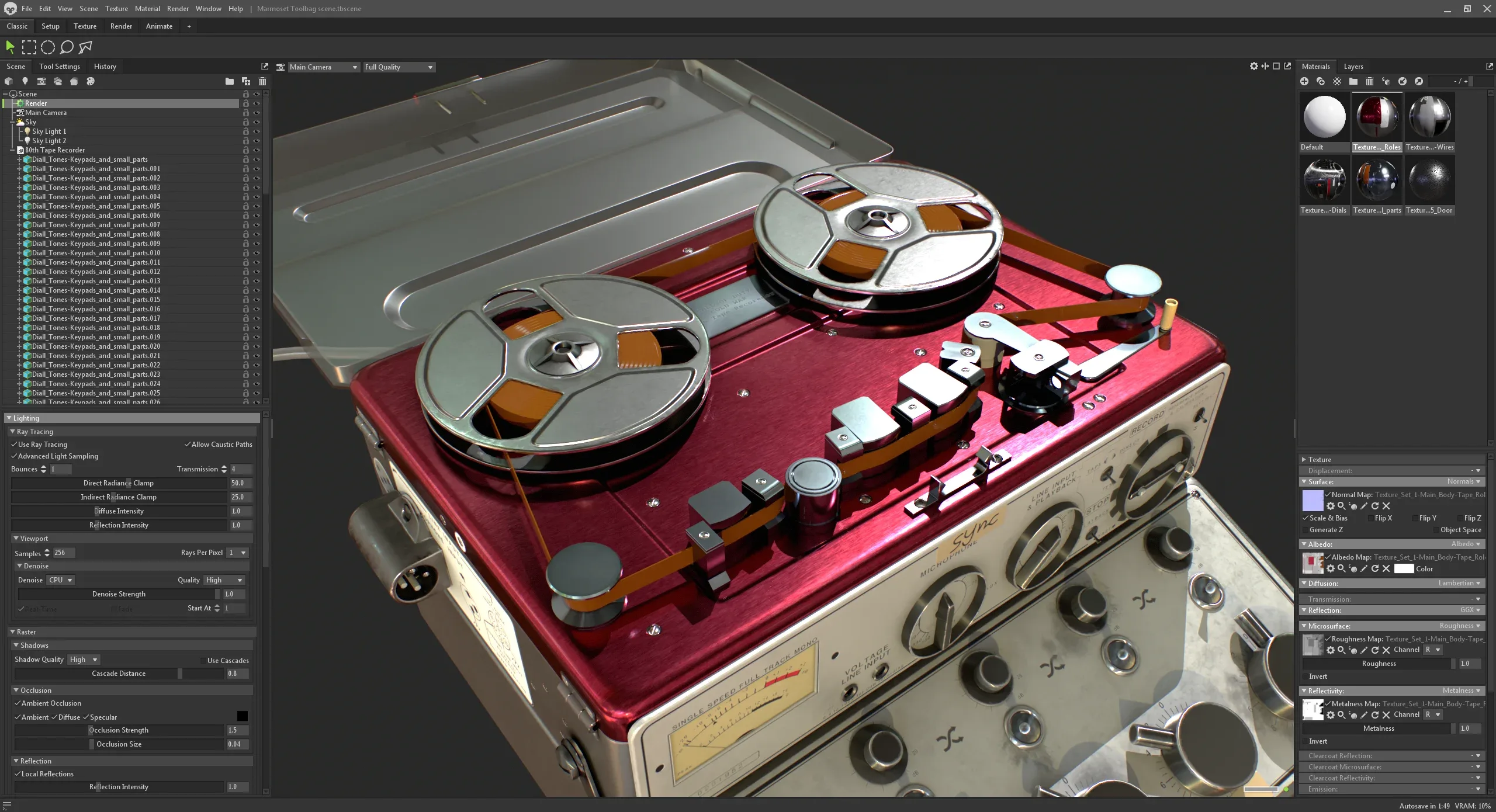Open the Main Camera dropdown

tap(323, 67)
